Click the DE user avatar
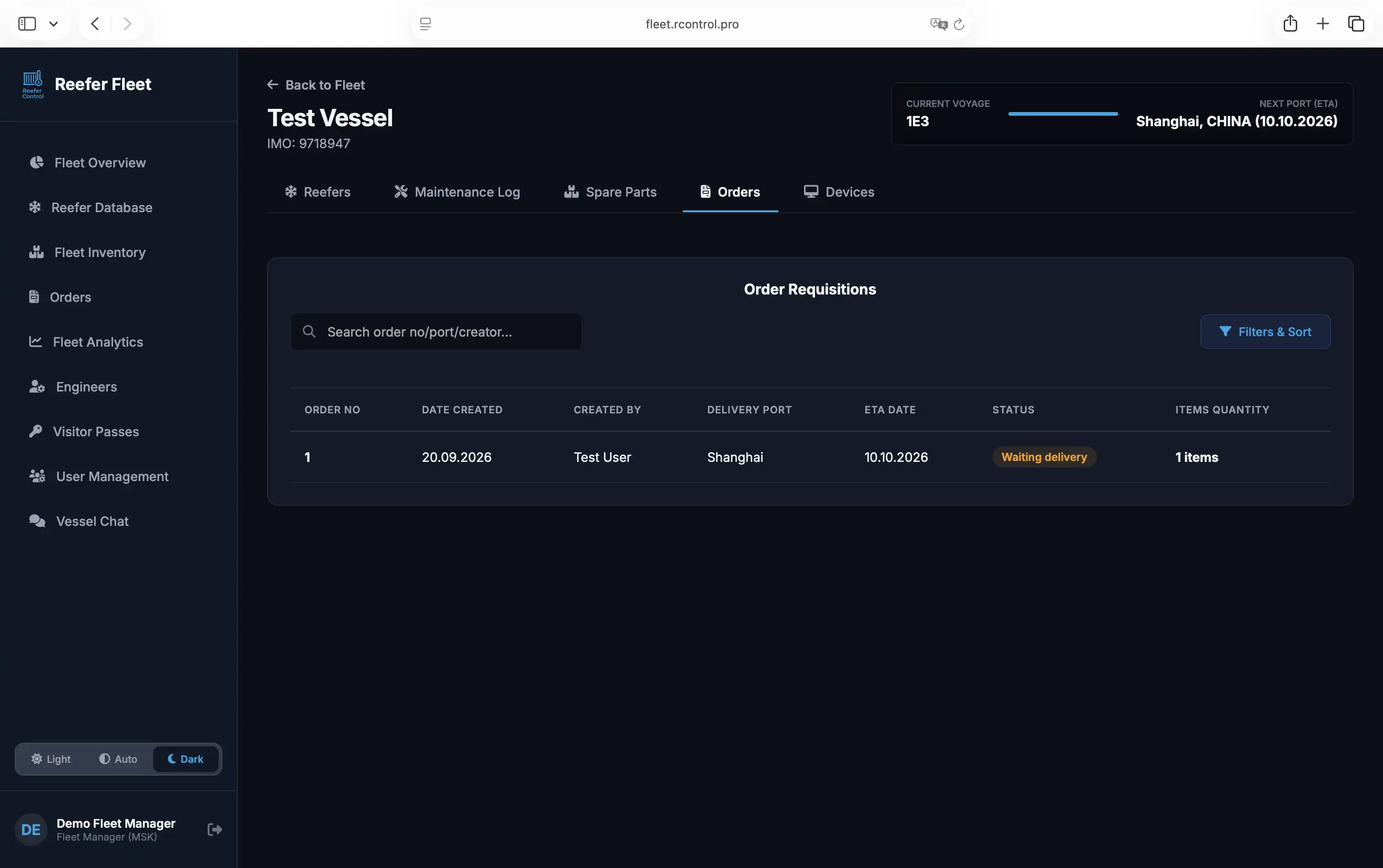The image size is (1383, 868). 31,830
